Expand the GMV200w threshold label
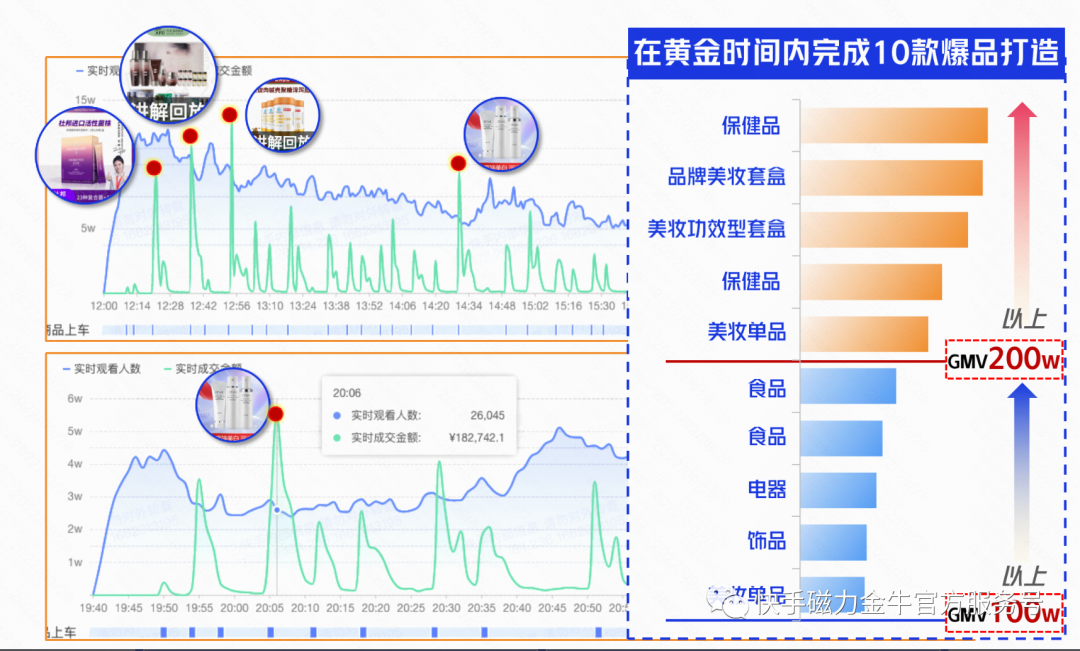This screenshot has width=1080, height=651. [x=1005, y=360]
